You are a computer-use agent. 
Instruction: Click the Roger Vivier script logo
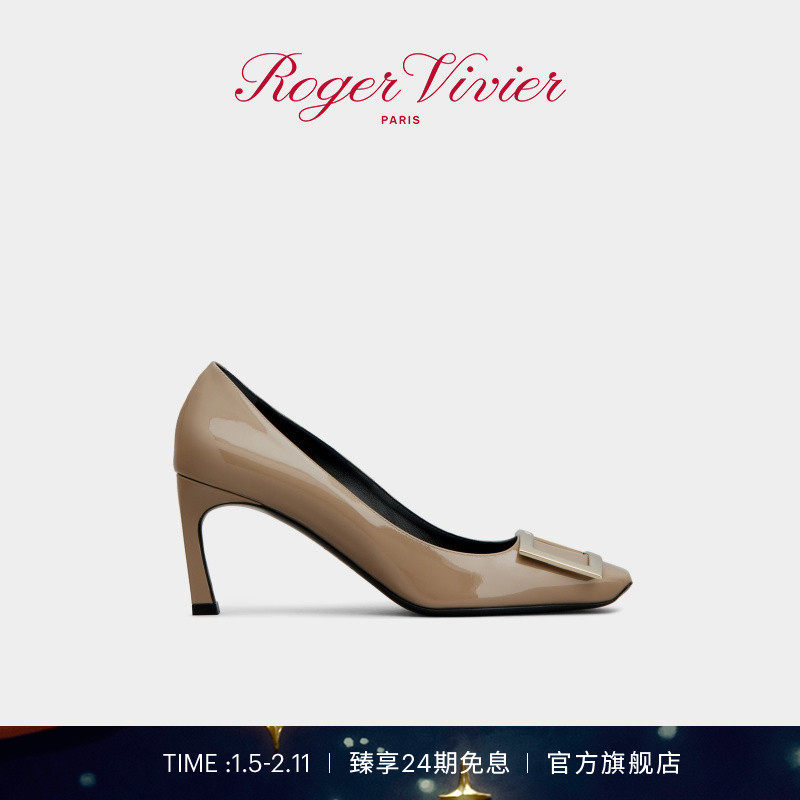(400, 86)
